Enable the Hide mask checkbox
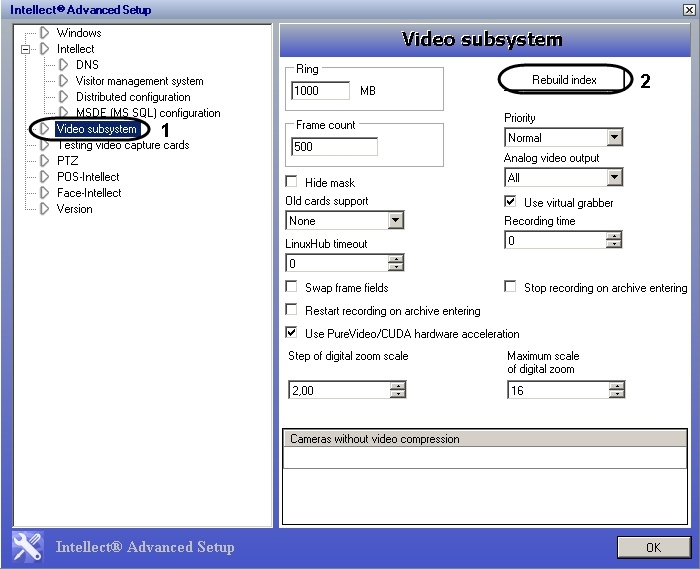This screenshot has height=569, width=700. (291, 182)
